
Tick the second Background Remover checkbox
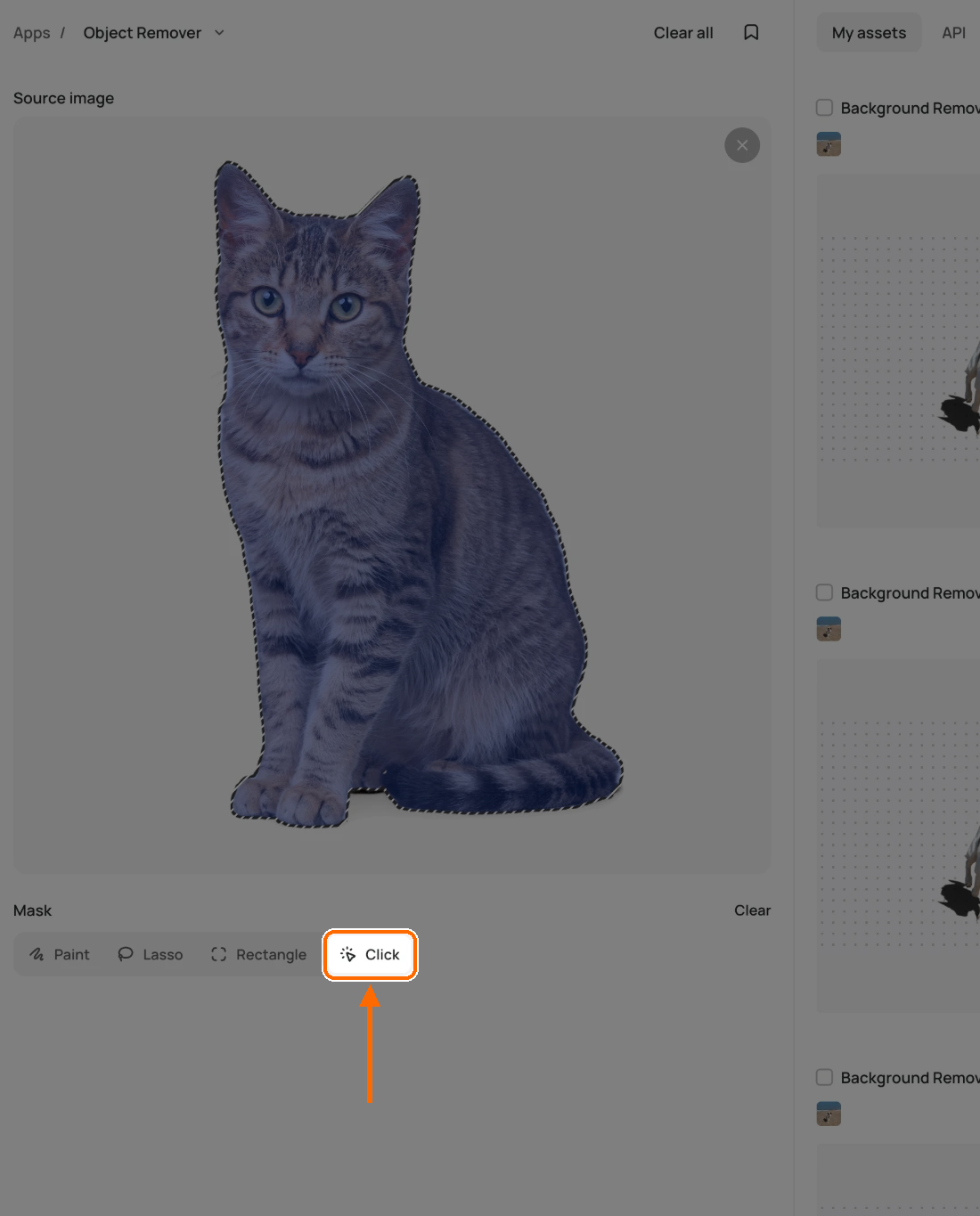(824, 592)
